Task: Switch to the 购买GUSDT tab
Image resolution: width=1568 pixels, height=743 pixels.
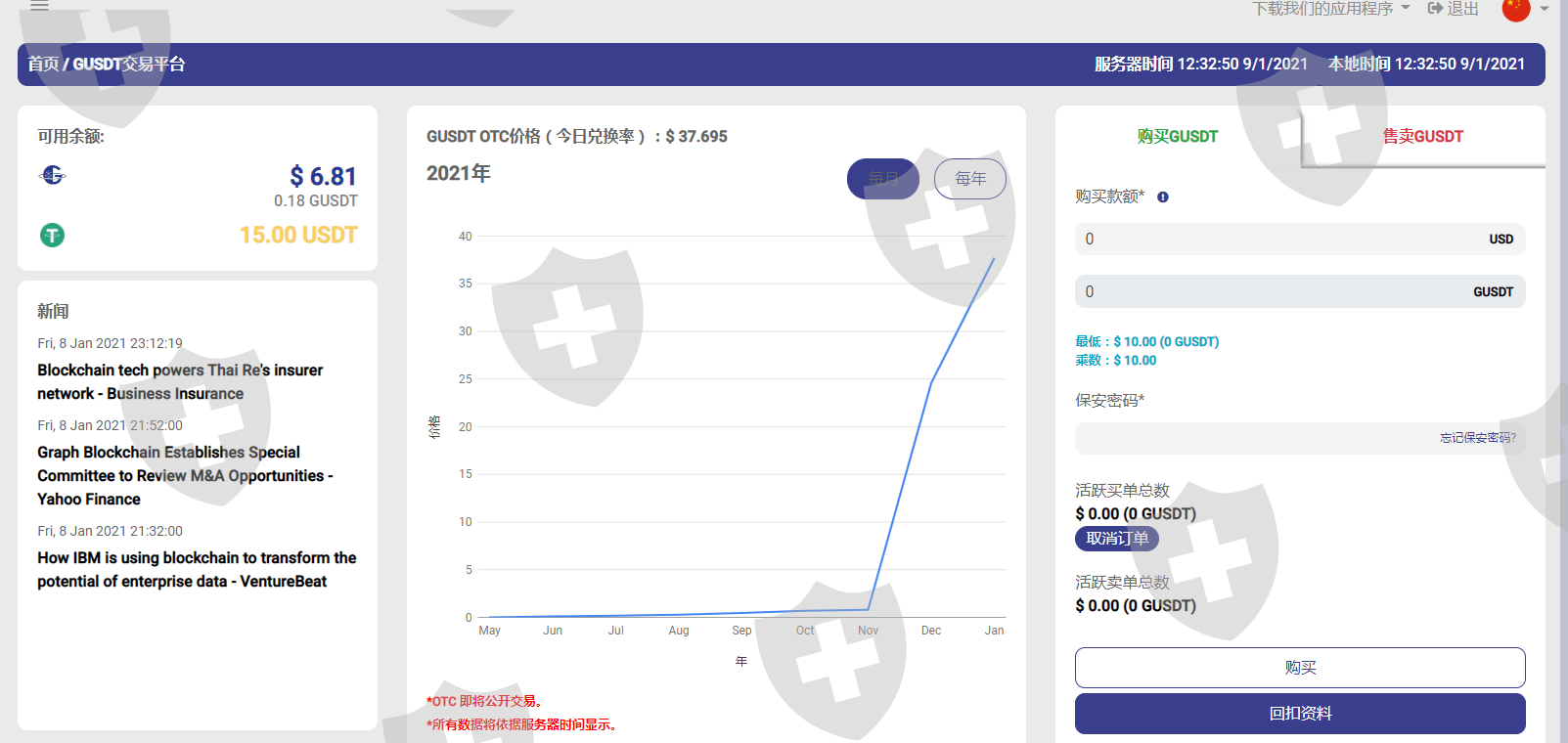Action: tap(1178, 137)
